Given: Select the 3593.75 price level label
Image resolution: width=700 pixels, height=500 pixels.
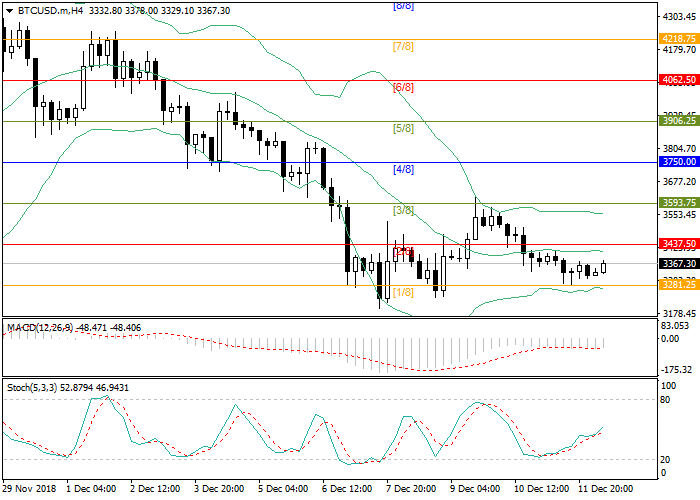Looking at the screenshot, I should pyautogui.click(x=679, y=203).
